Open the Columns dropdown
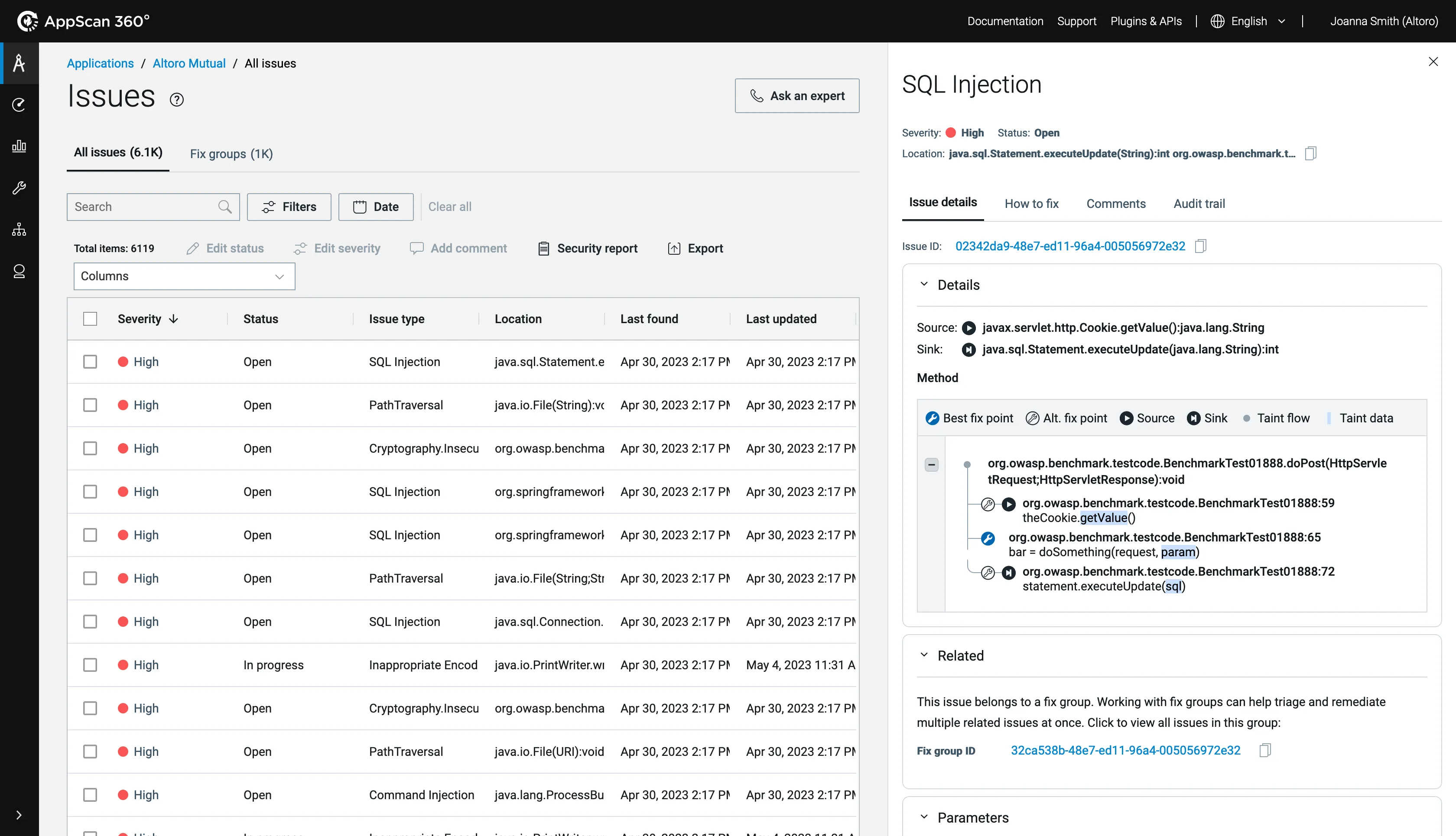Screen dimensions: 1456x836 click(184, 276)
